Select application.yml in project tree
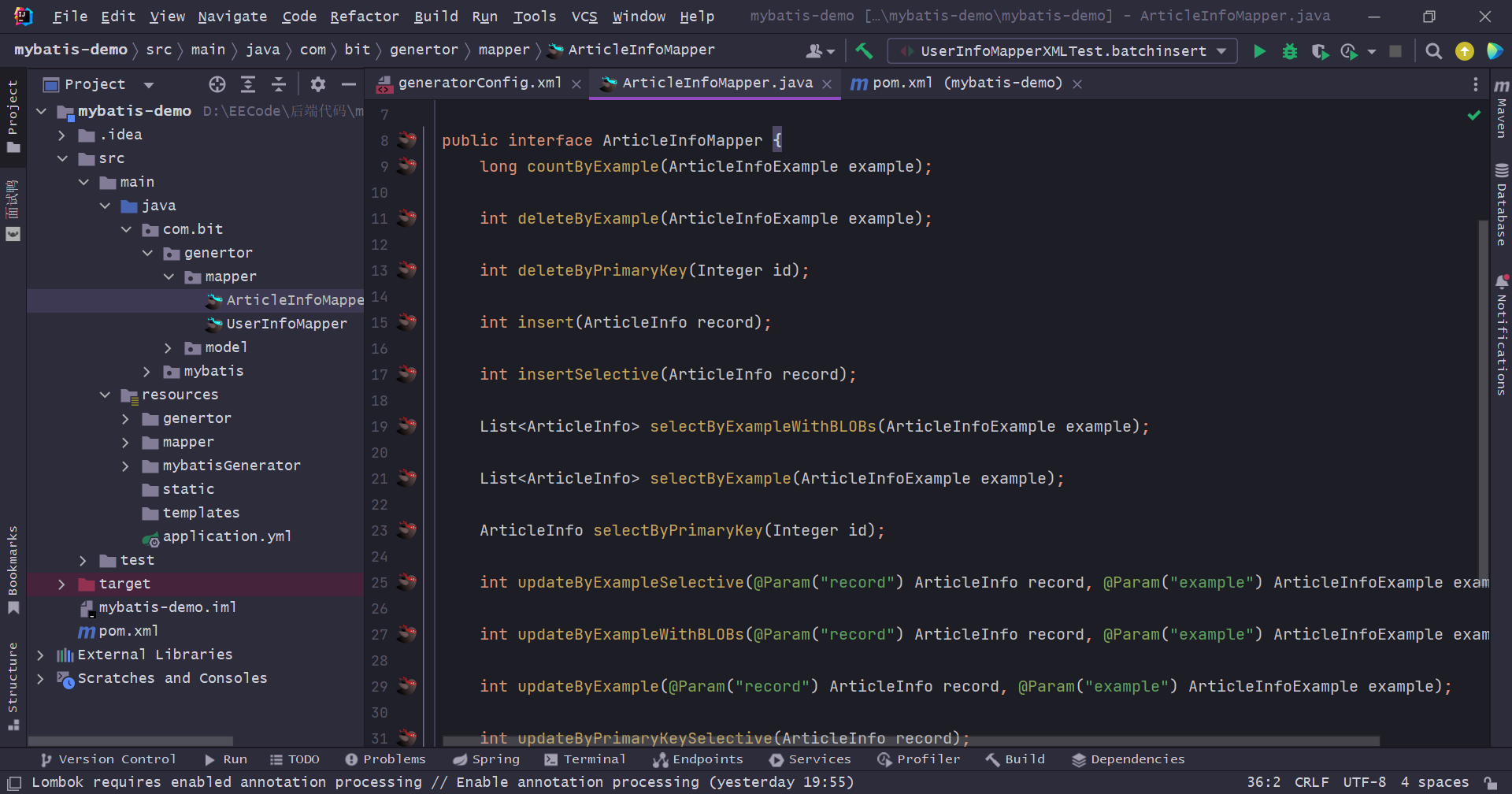The height and width of the screenshot is (794, 1512). [x=227, y=536]
